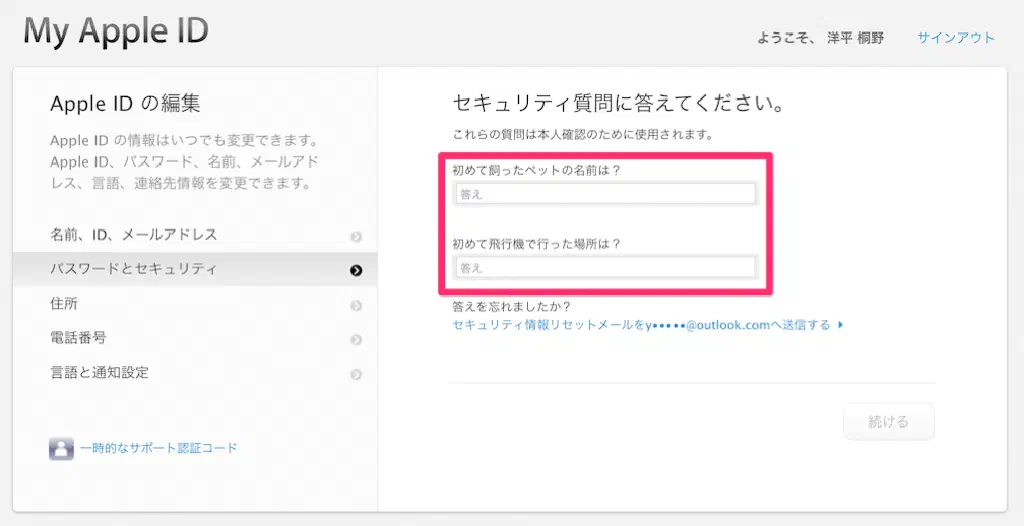Focus the answer field for first pet's name
Screen dimensions: 1024x526
point(604,194)
